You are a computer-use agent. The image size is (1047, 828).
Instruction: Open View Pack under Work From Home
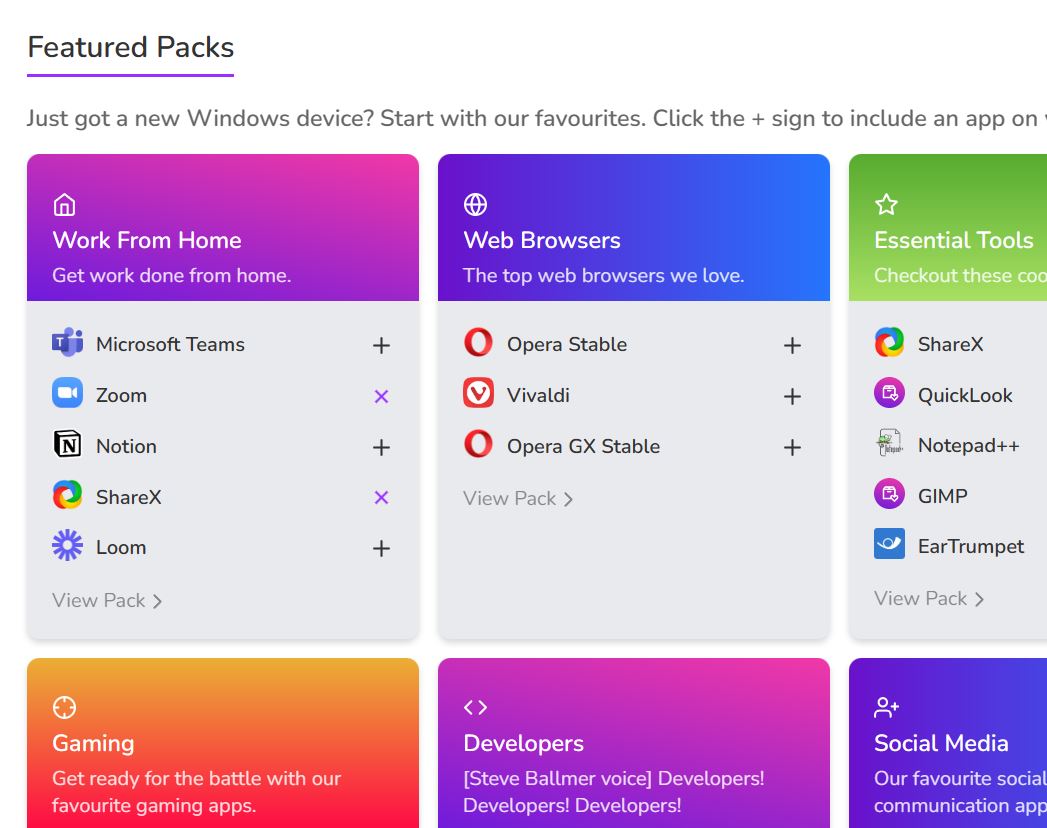pyautogui.click(x=107, y=600)
